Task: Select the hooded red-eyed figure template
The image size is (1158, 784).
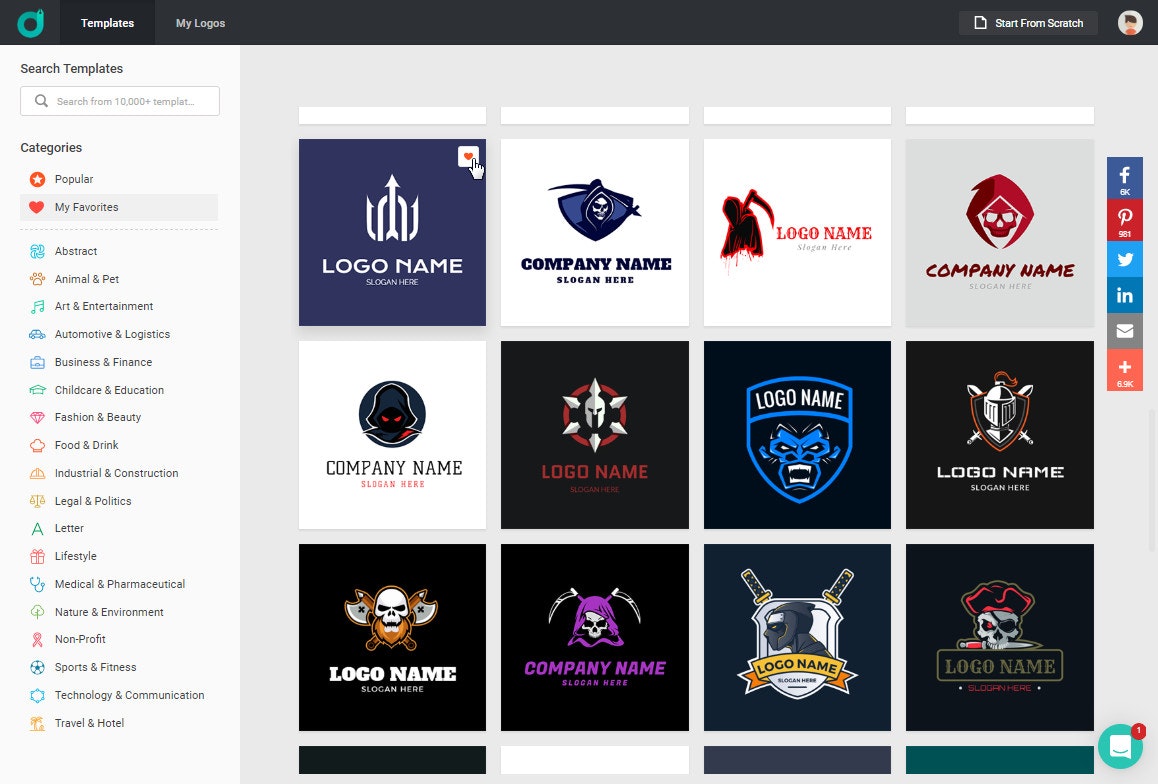Action: click(x=392, y=435)
